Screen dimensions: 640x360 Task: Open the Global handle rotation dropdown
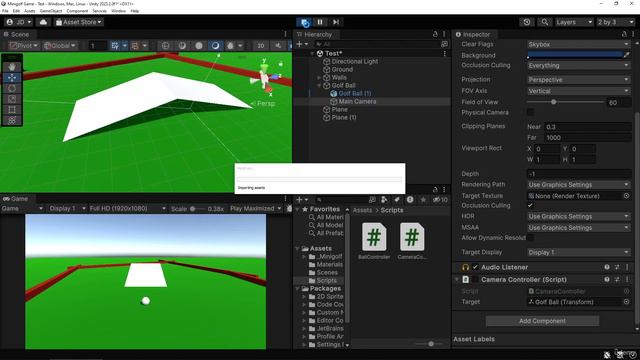tap(60, 45)
